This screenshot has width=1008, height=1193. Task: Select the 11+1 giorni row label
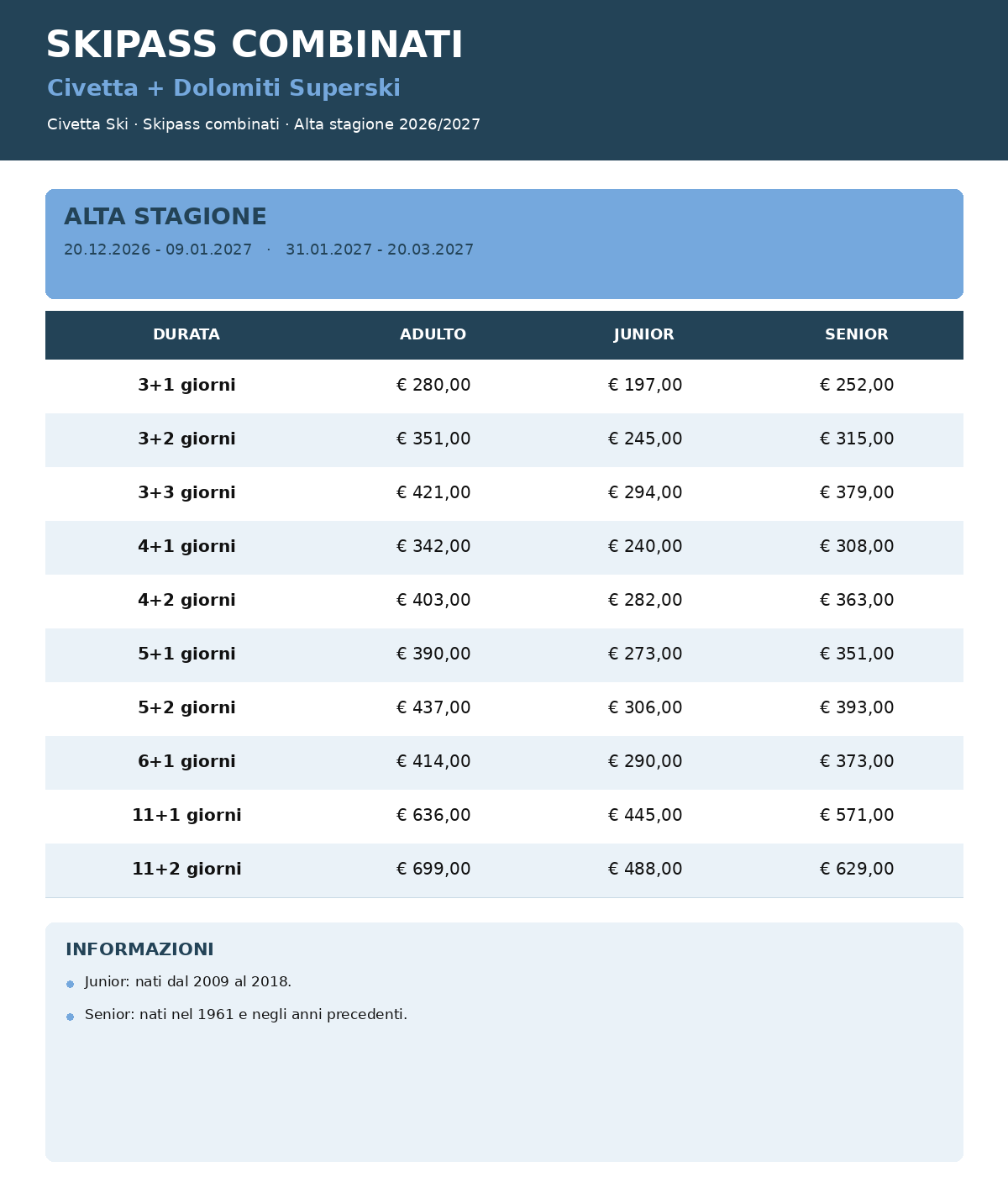click(x=186, y=816)
